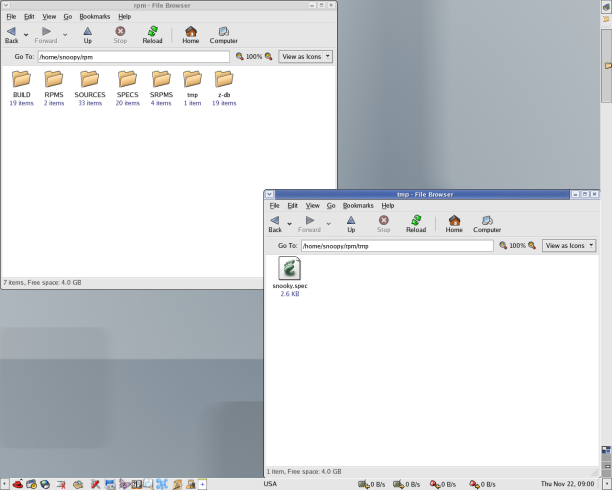Click 100% zoom label in rpm window

coord(254,57)
